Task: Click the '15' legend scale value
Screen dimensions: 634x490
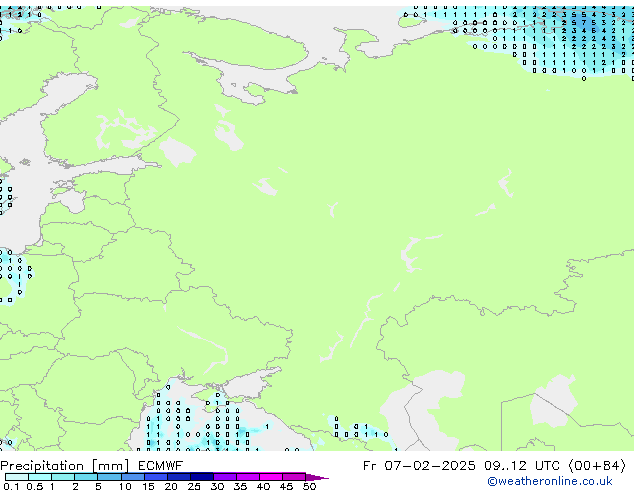Action: (148, 486)
